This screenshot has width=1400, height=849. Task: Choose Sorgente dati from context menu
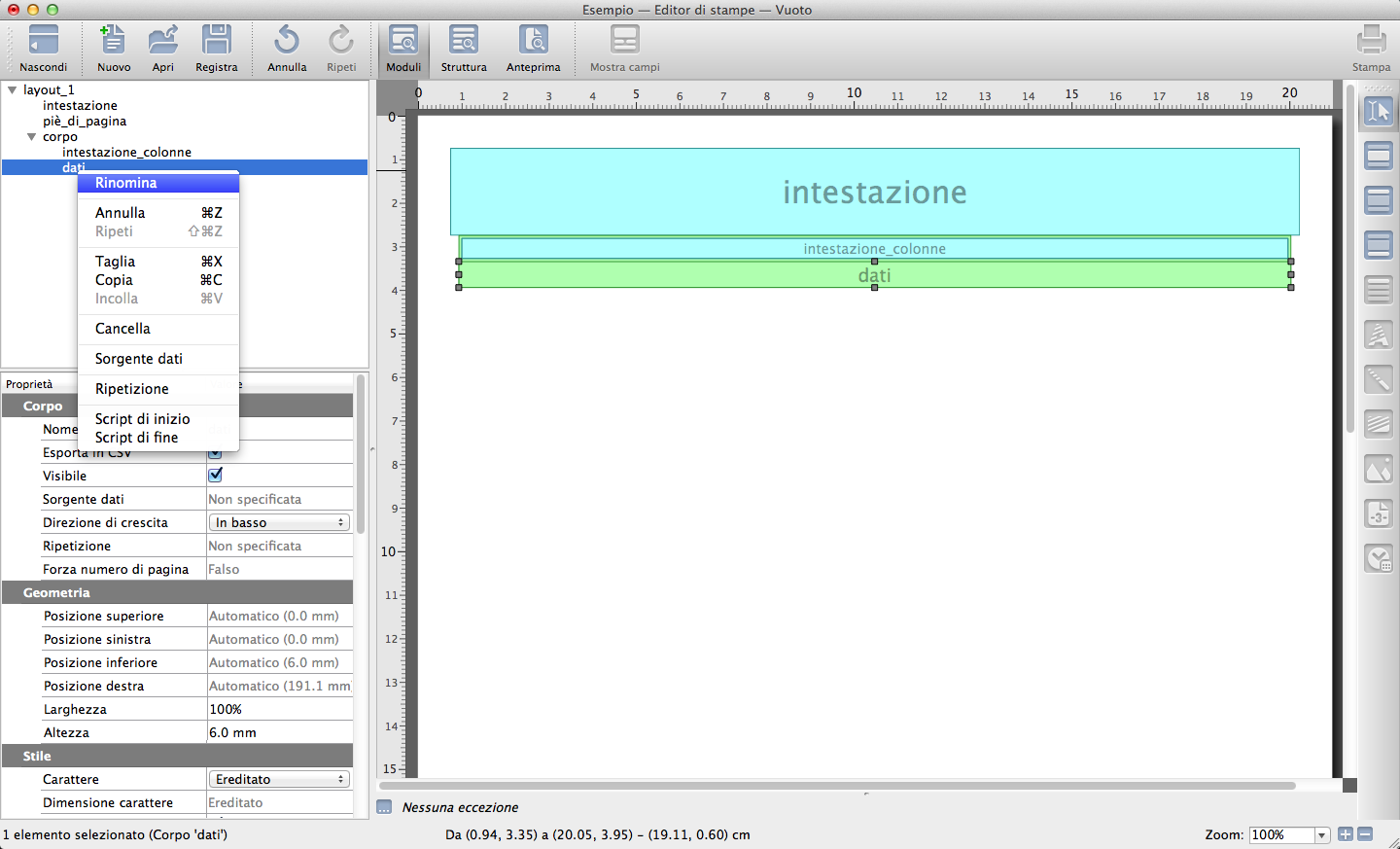tap(139, 359)
